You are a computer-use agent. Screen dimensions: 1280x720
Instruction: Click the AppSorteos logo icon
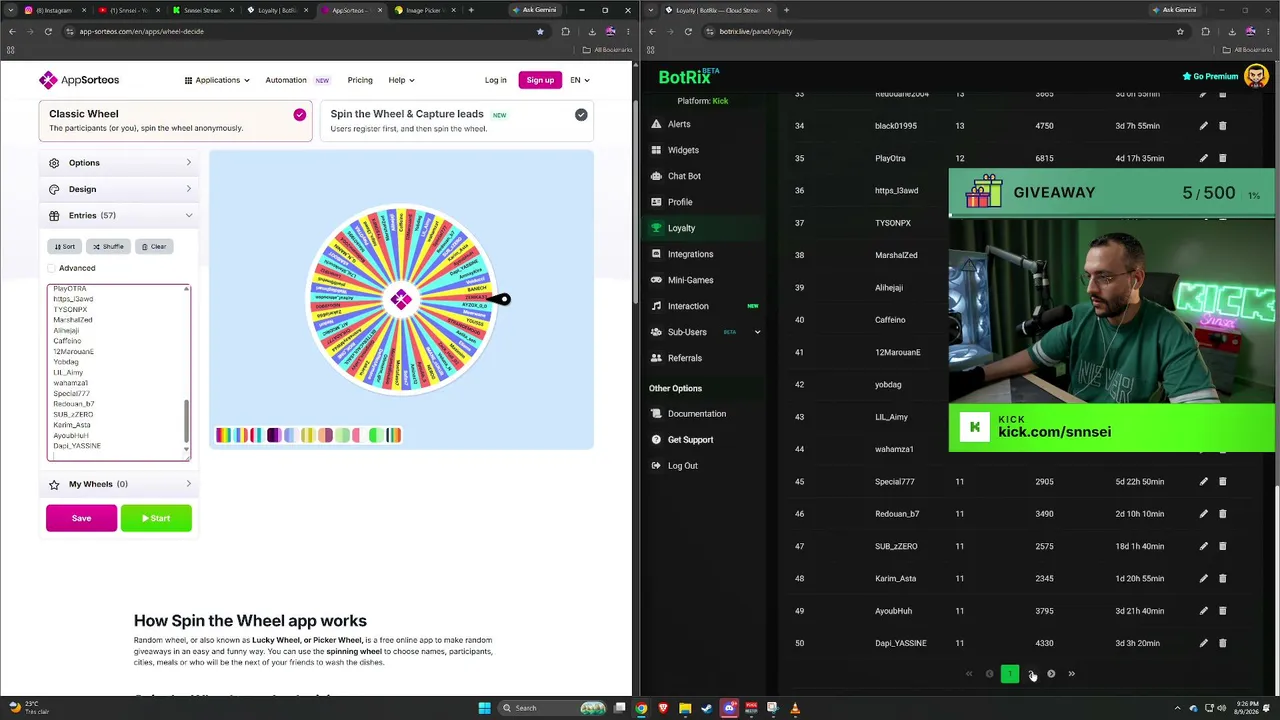(x=48, y=80)
